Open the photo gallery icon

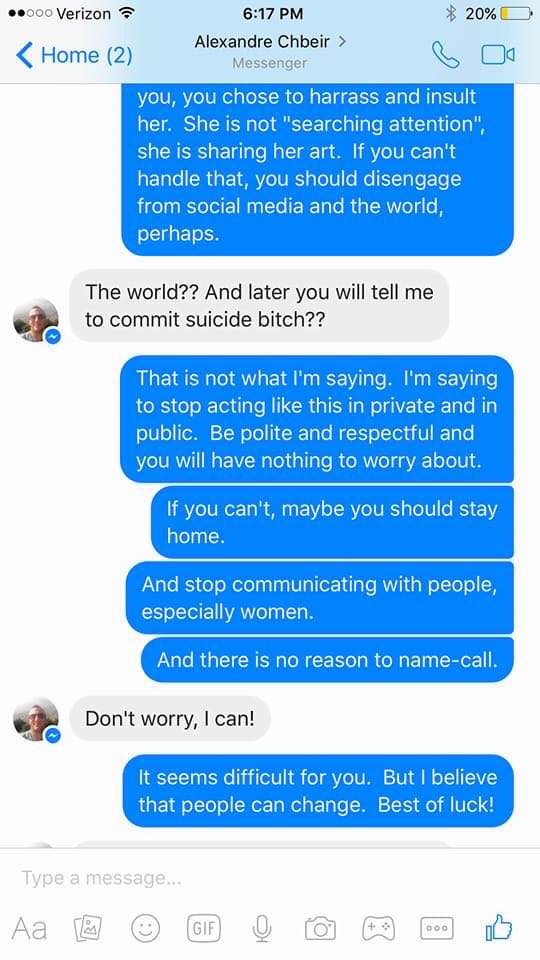[x=88, y=928]
